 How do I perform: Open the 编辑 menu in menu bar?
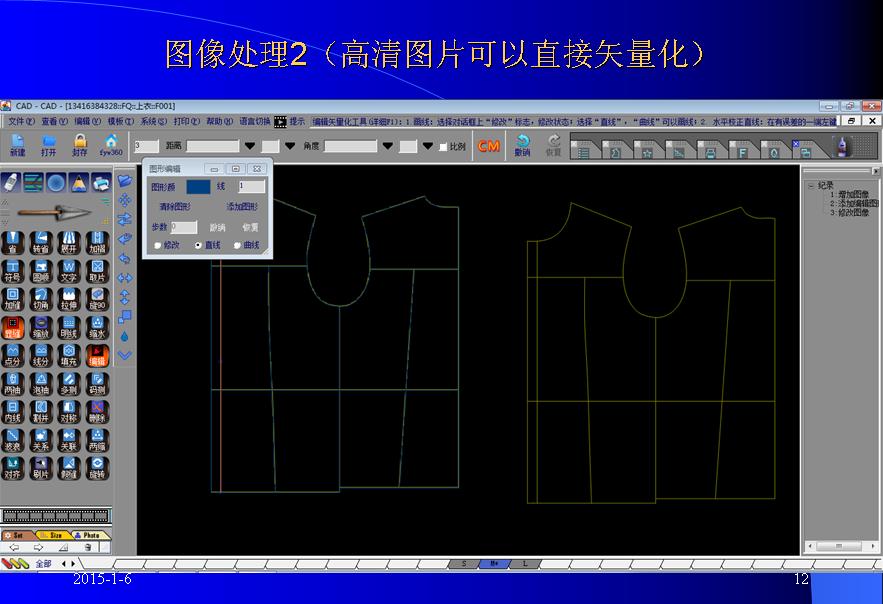pos(88,121)
